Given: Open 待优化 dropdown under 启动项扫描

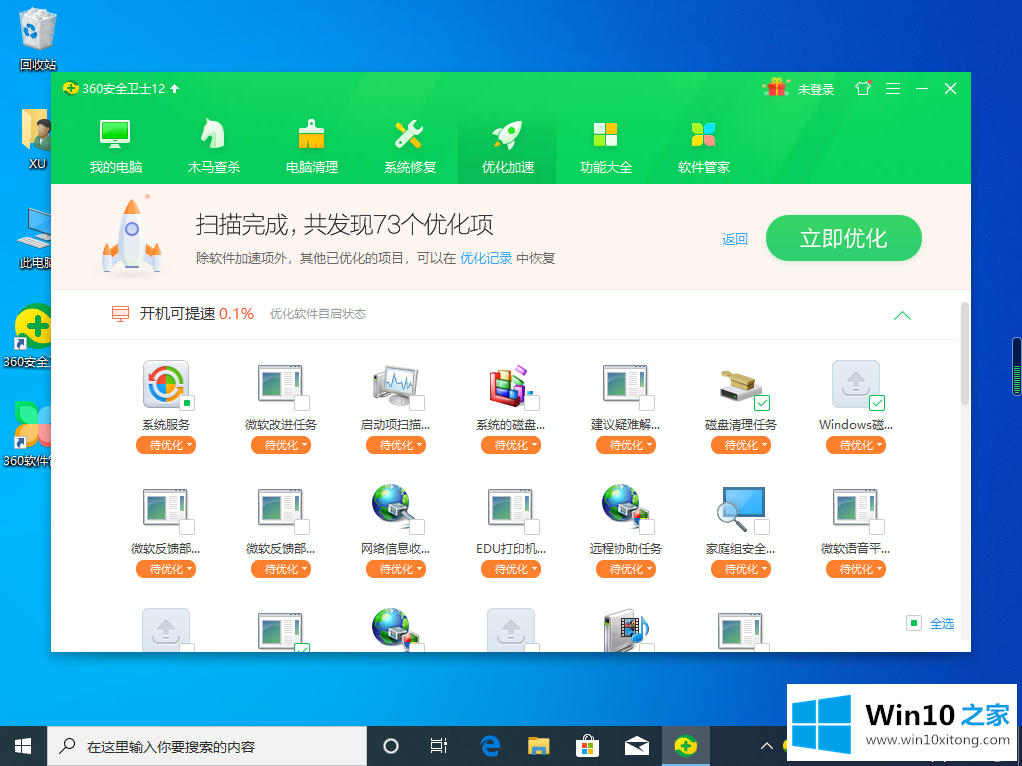Looking at the screenshot, I should point(395,445).
